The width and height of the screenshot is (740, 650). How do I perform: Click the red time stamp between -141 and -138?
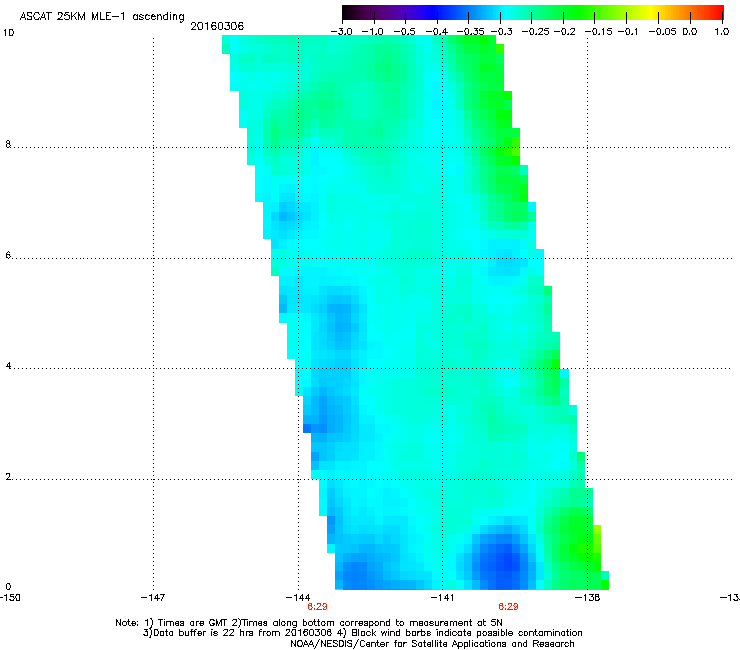tap(508, 607)
